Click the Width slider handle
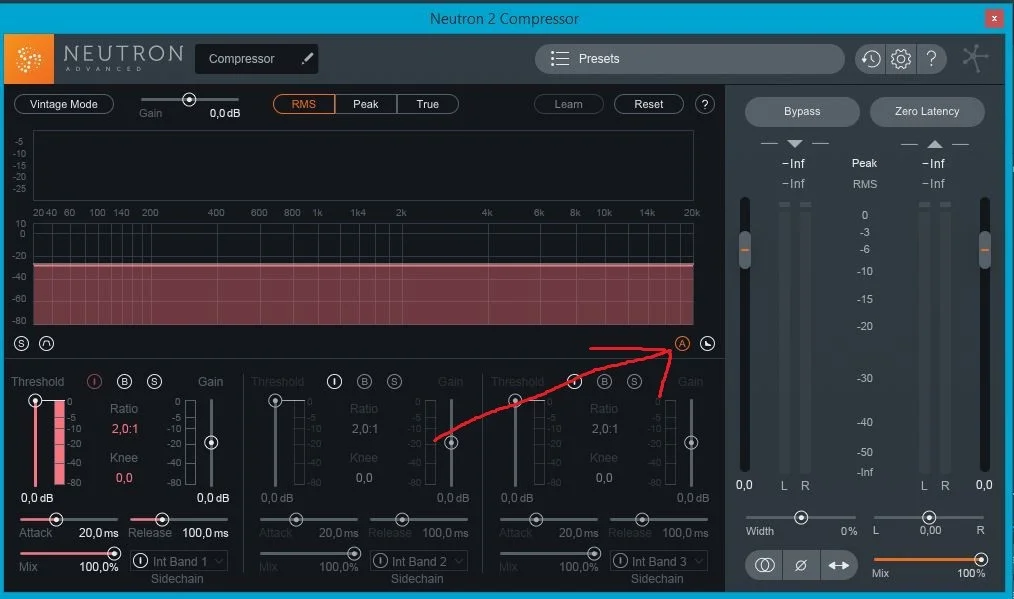This screenshot has width=1014, height=599. click(801, 517)
